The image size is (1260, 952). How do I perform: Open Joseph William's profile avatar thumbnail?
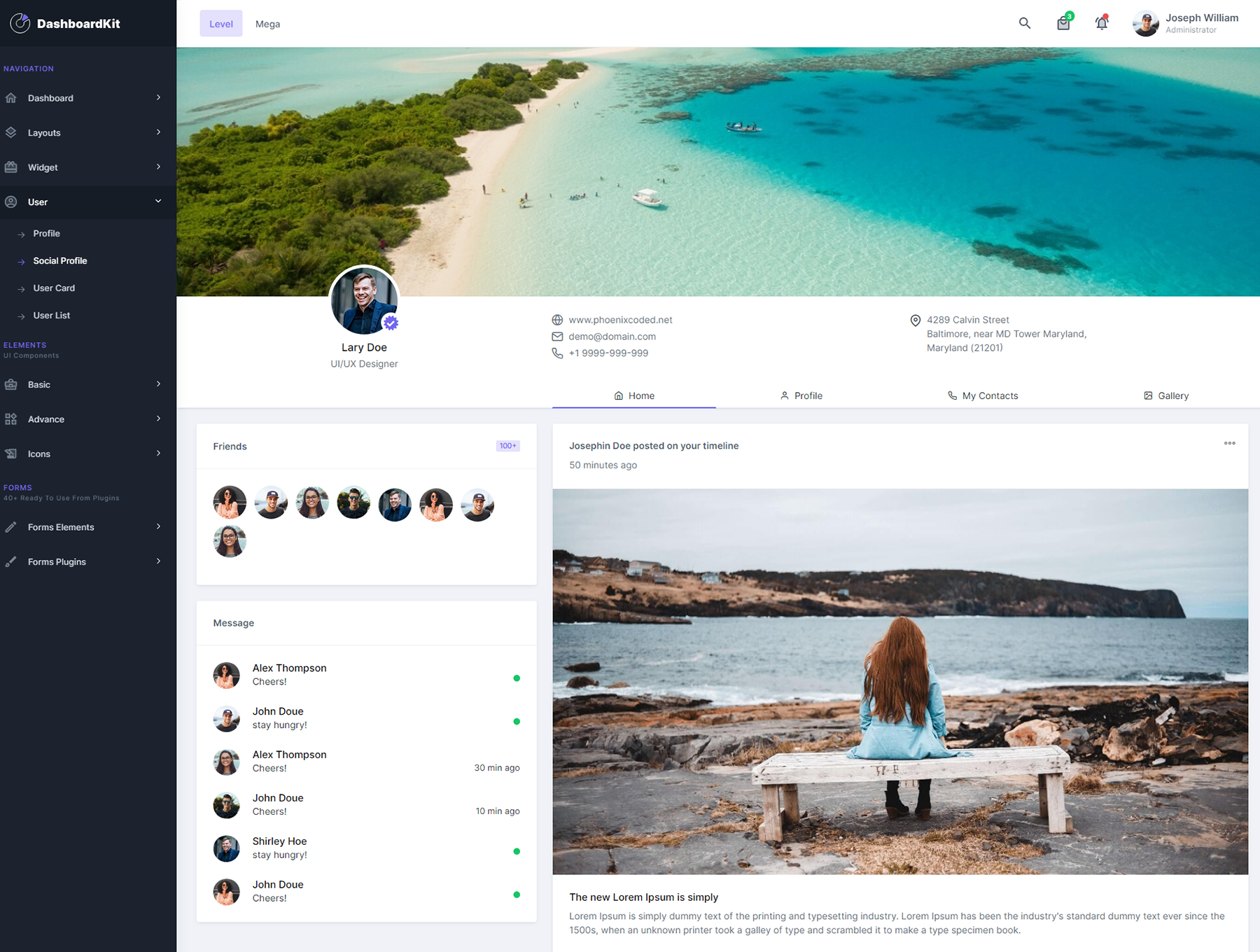pyautogui.click(x=1145, y=23)
